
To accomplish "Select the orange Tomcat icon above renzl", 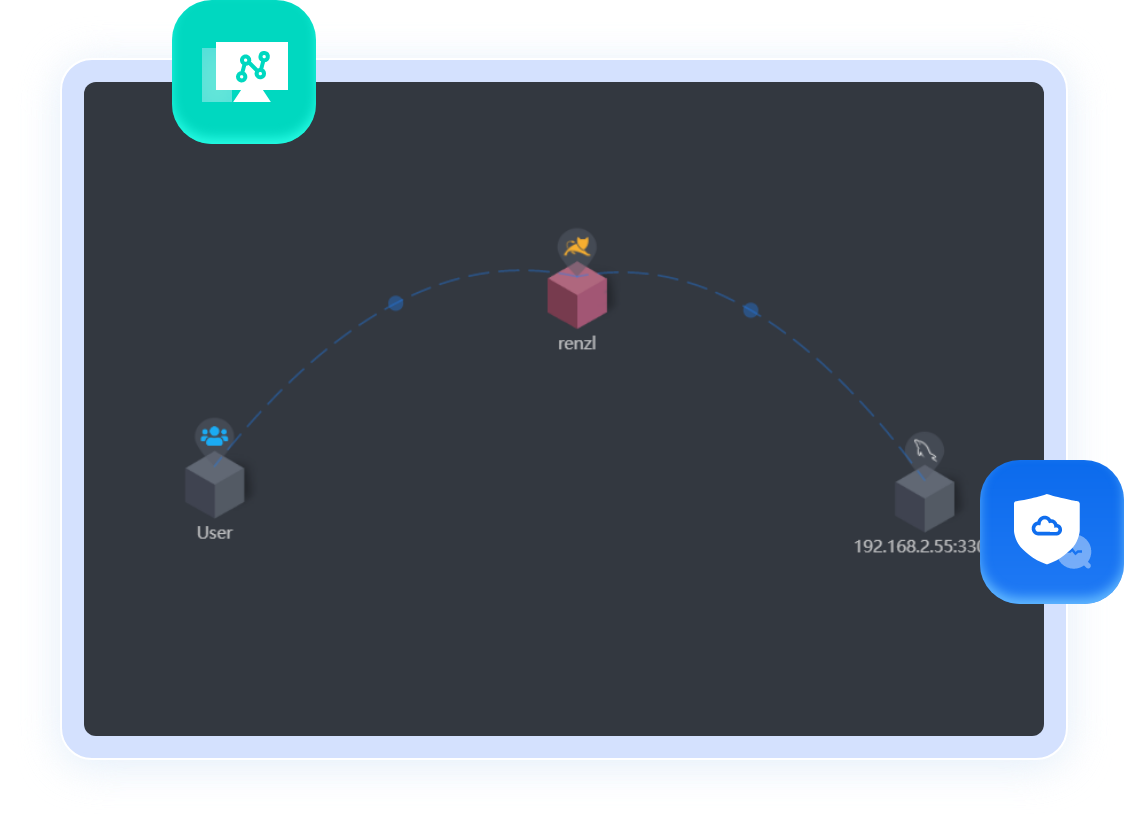I will 576,246.
